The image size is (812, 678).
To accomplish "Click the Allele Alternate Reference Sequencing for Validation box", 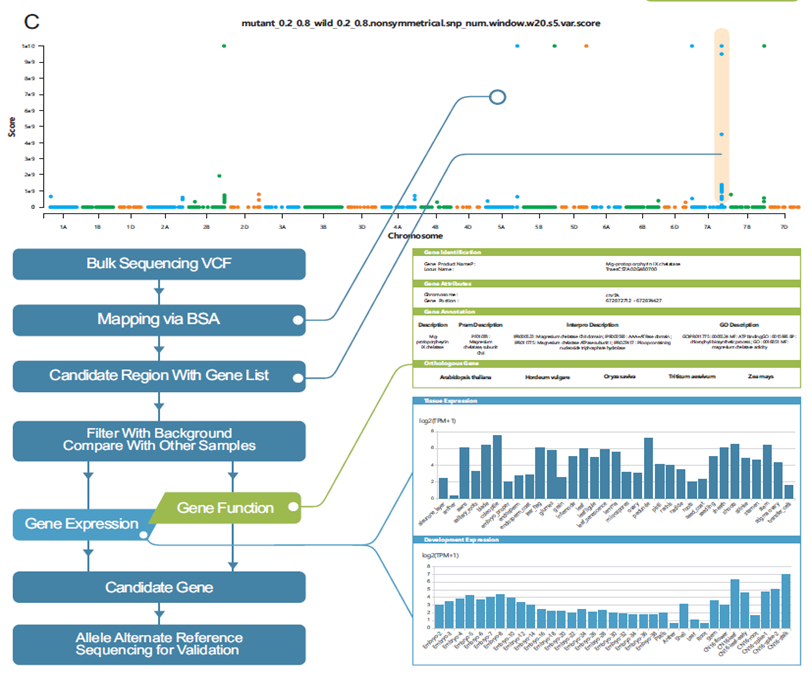I will click(158, 643).
